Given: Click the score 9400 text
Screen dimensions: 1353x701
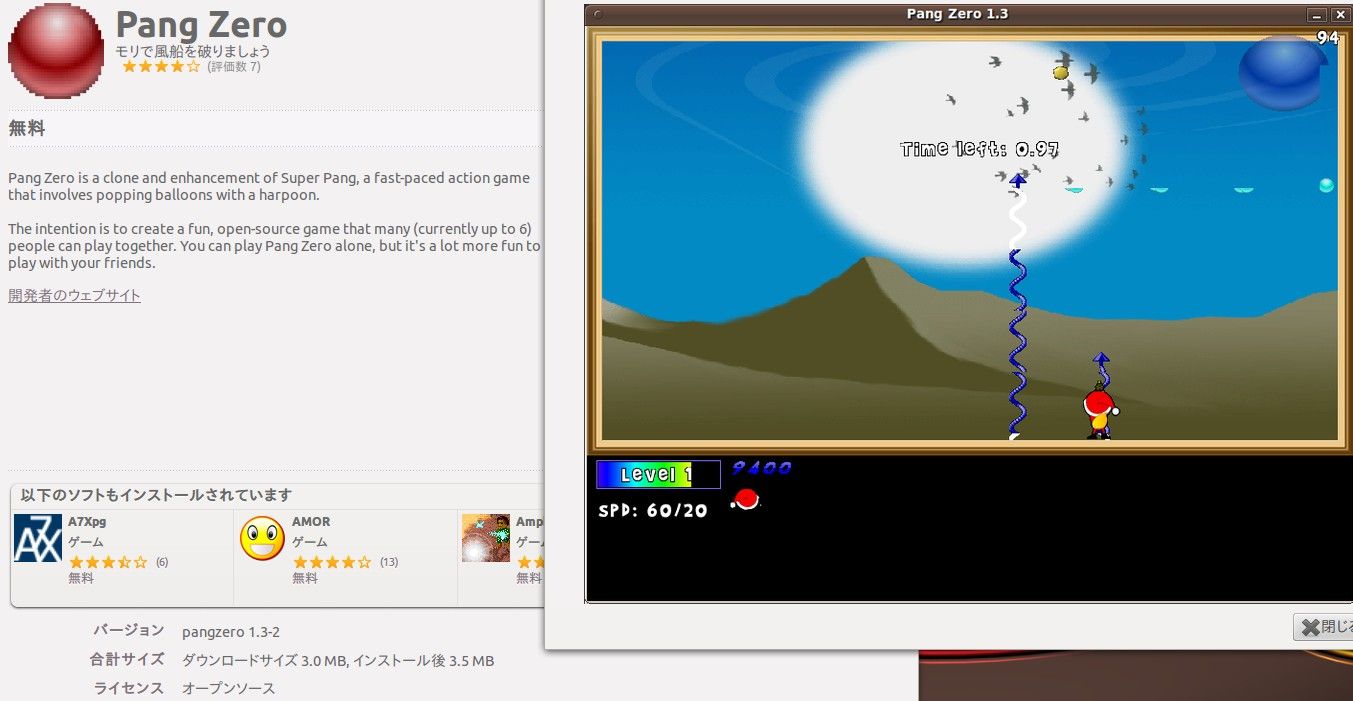Looking at the screenshot, I should [x=762, y=467].
